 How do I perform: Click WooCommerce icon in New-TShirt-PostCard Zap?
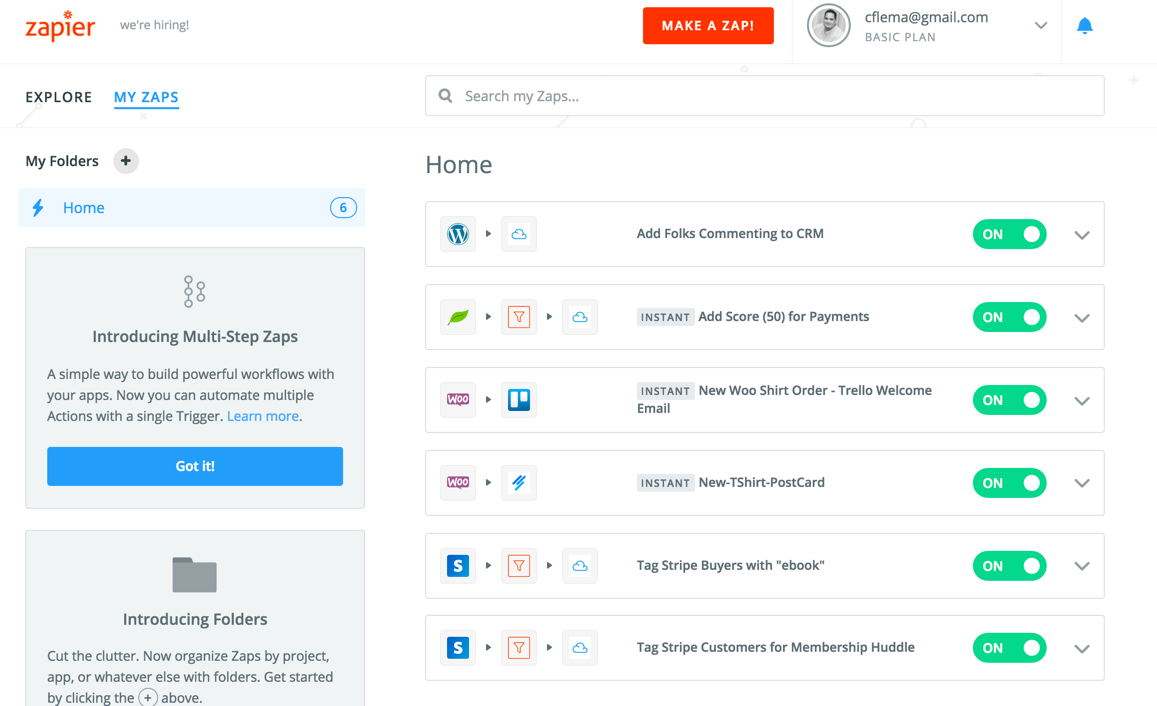(458, 483)
